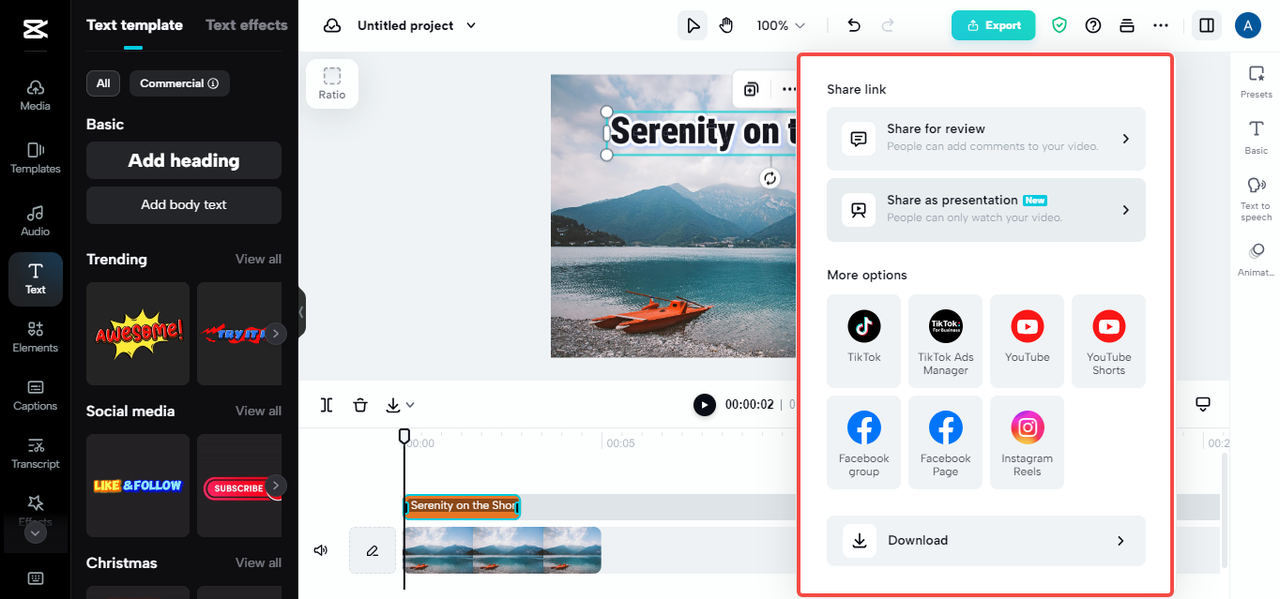Share to YouTube
1280x599 pixels.
(1027, 340)
